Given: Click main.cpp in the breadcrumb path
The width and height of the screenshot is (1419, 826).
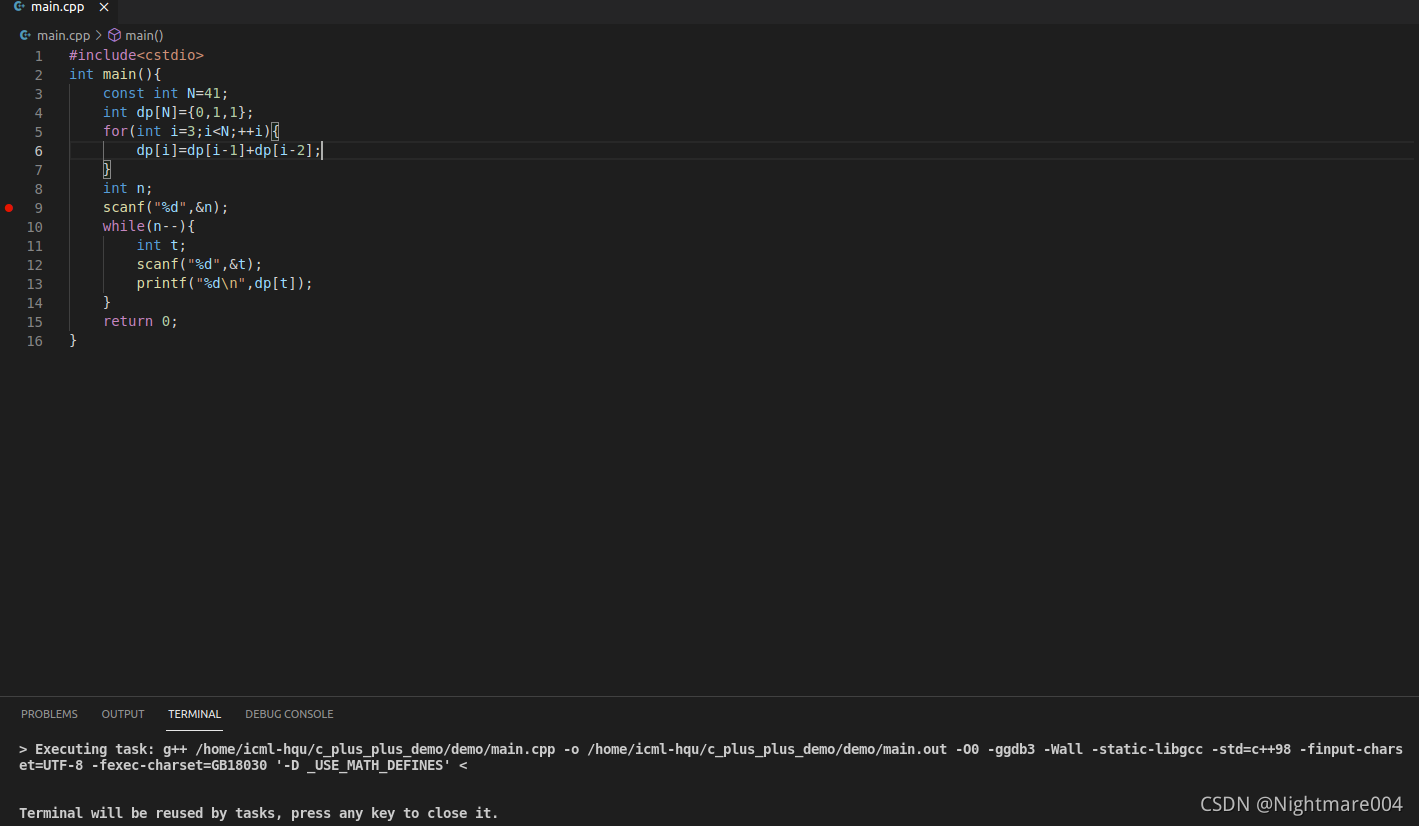Looking at the screenshot, I should pyautogui.click(x=63, y=35).
